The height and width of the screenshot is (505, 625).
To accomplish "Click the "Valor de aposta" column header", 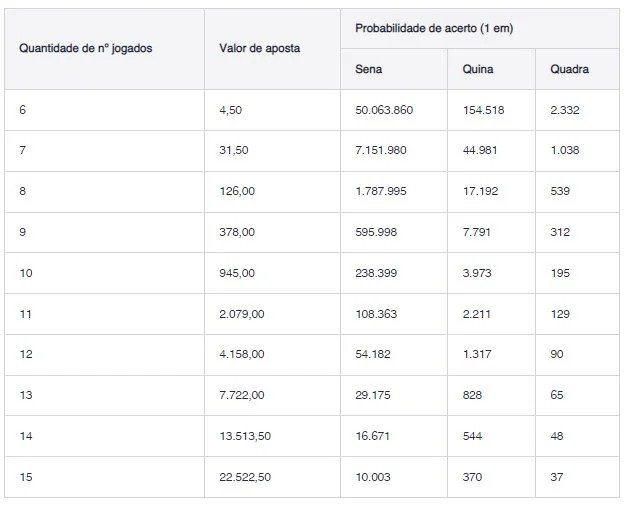I will (259, 48).
